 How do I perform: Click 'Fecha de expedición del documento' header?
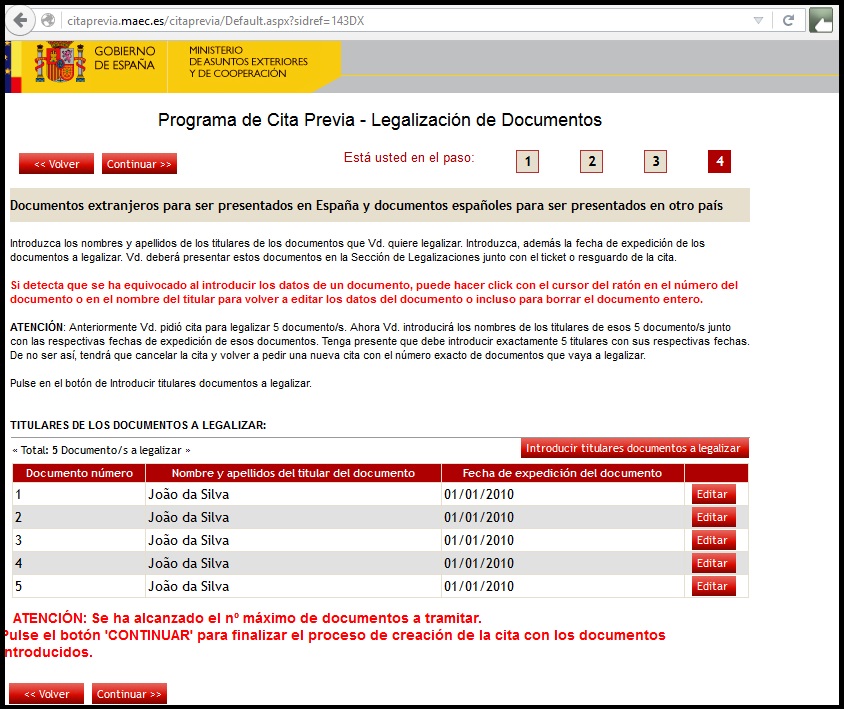point(562,473)
